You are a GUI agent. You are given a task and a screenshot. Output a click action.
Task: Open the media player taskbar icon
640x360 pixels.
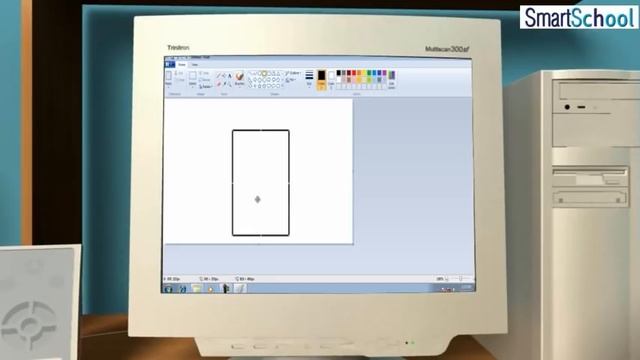point(211,289)
